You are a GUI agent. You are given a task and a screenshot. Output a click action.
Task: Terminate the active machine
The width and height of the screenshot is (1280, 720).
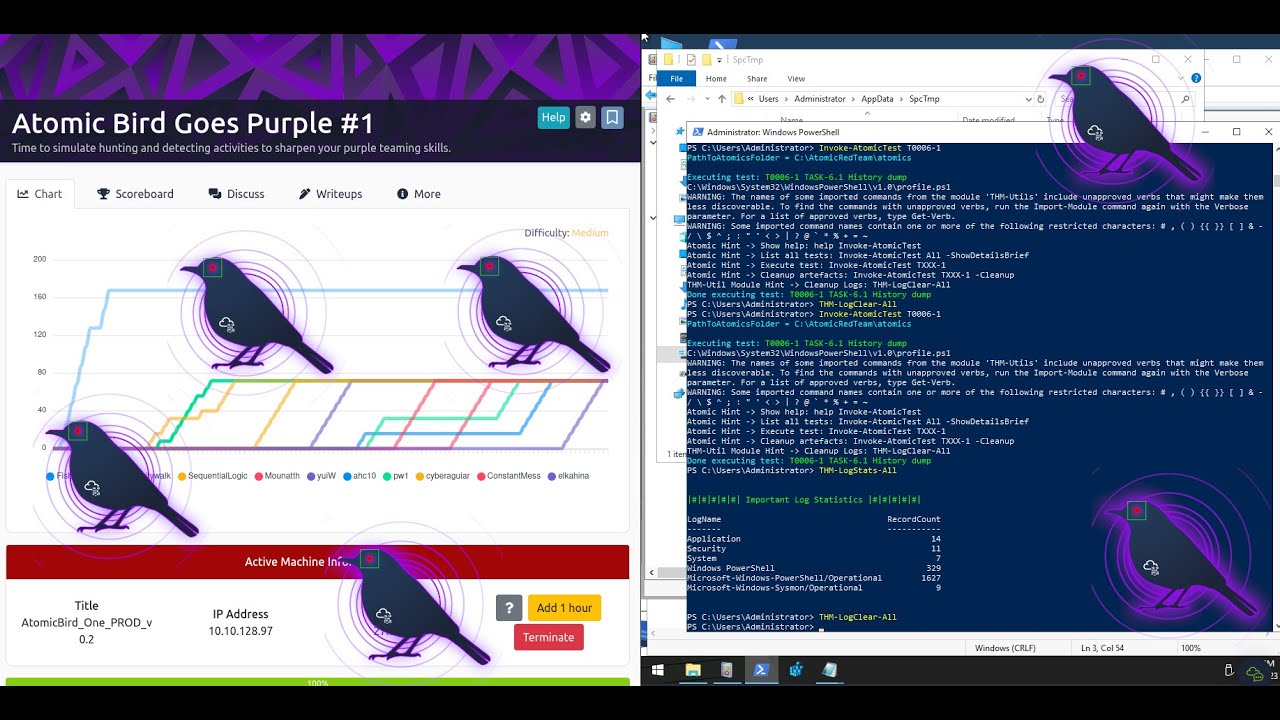[548, 637]
